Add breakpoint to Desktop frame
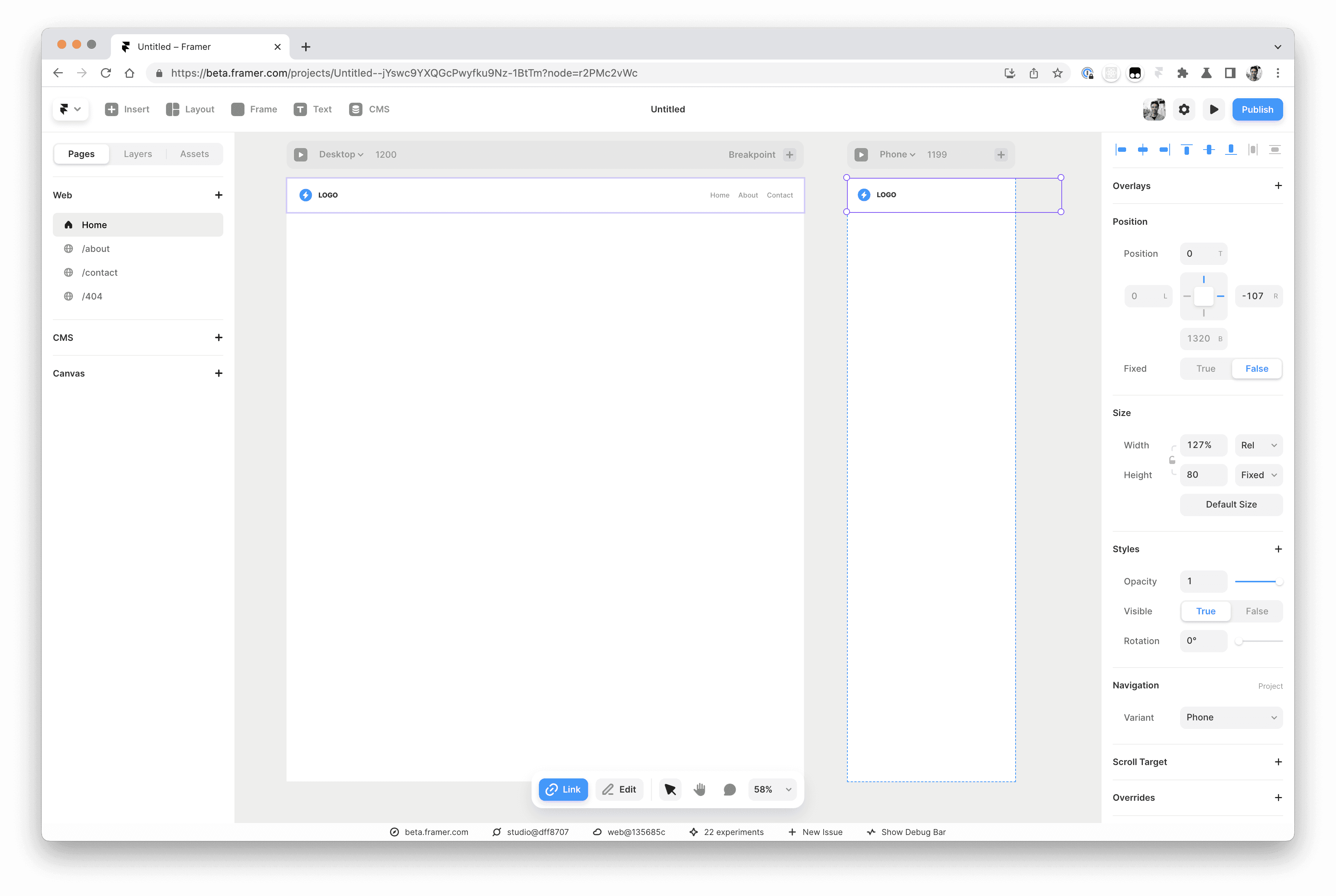 click(790, 154)
